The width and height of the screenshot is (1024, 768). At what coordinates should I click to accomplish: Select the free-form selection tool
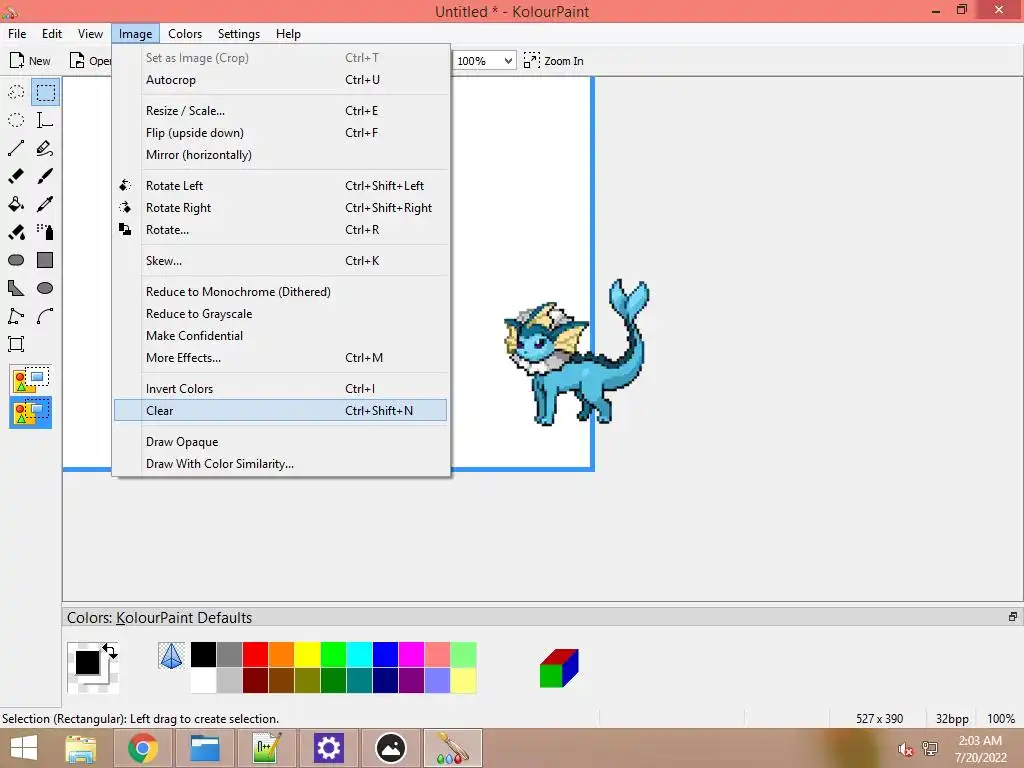(x=16, y=92)
